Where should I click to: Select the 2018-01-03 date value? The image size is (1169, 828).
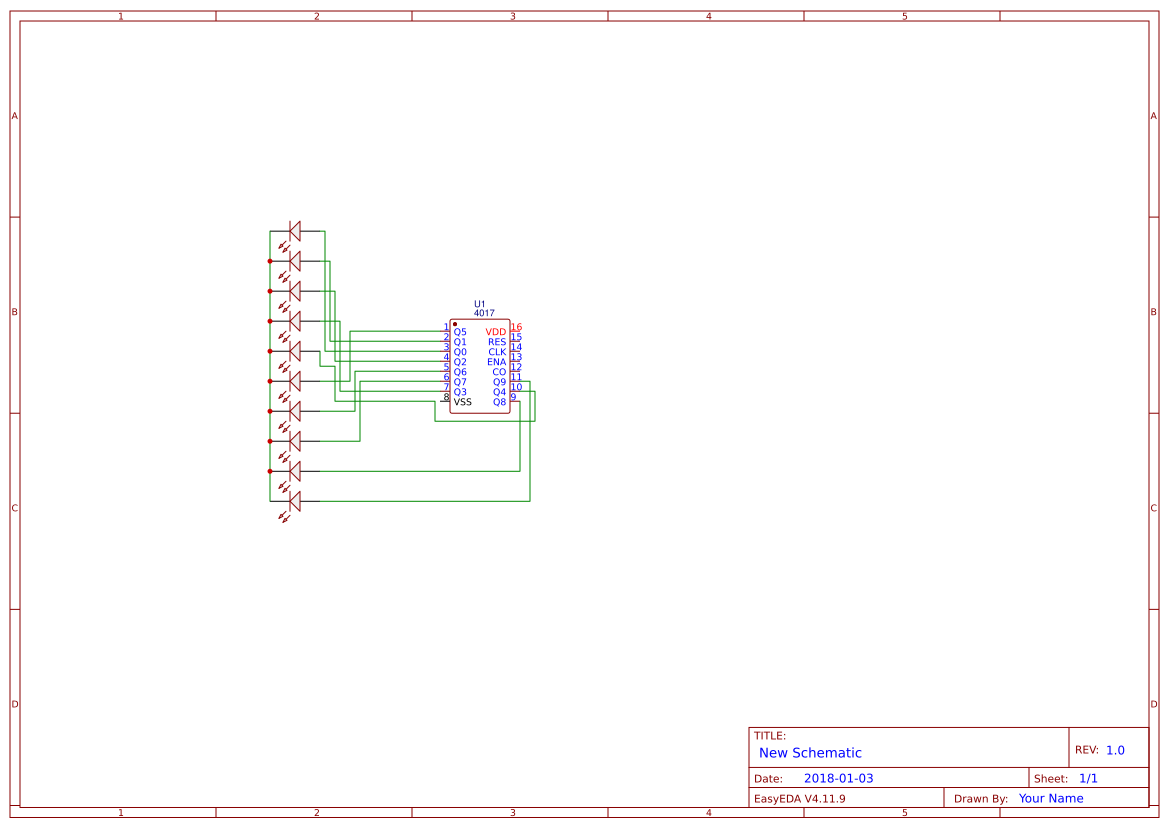click(x=840, y=777)
